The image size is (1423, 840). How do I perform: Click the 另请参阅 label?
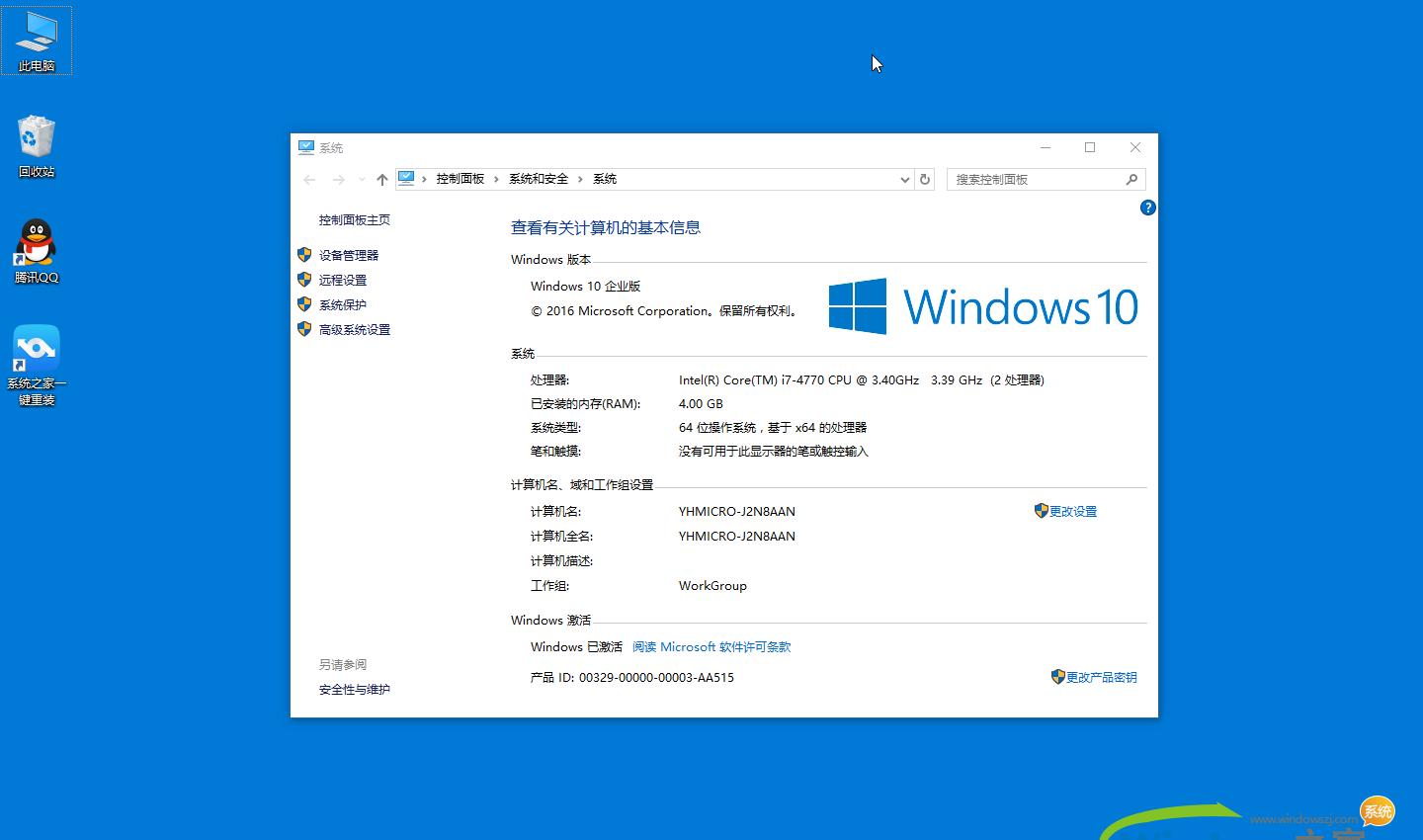pos(343,664)
